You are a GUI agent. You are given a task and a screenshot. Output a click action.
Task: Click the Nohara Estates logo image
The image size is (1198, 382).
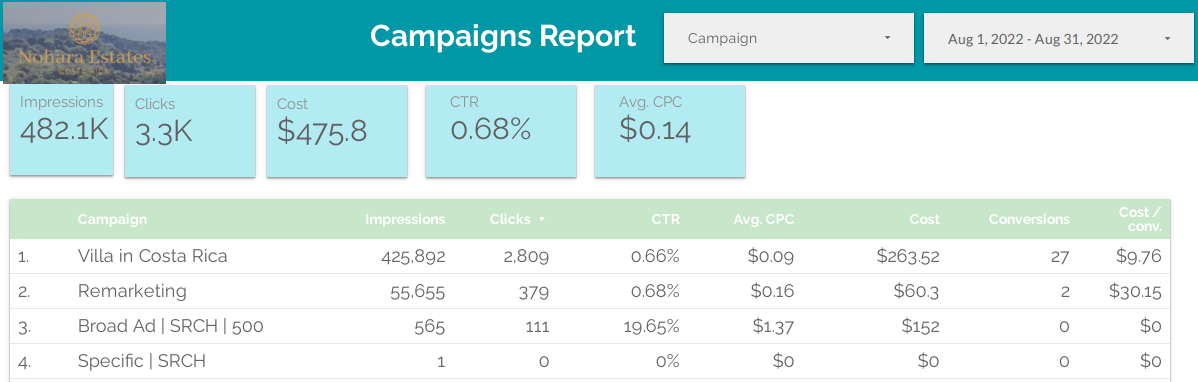[x=85, y=42]
